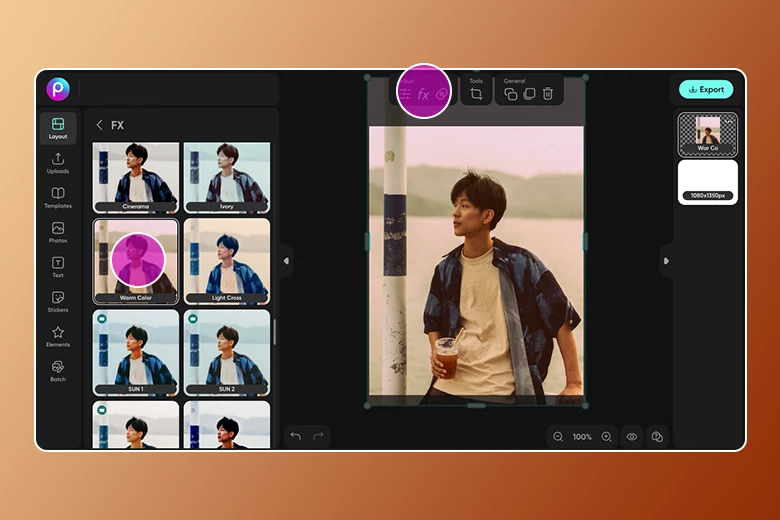Click the trash delete icon
Screen dimensions: 780x520
(547, 94)
